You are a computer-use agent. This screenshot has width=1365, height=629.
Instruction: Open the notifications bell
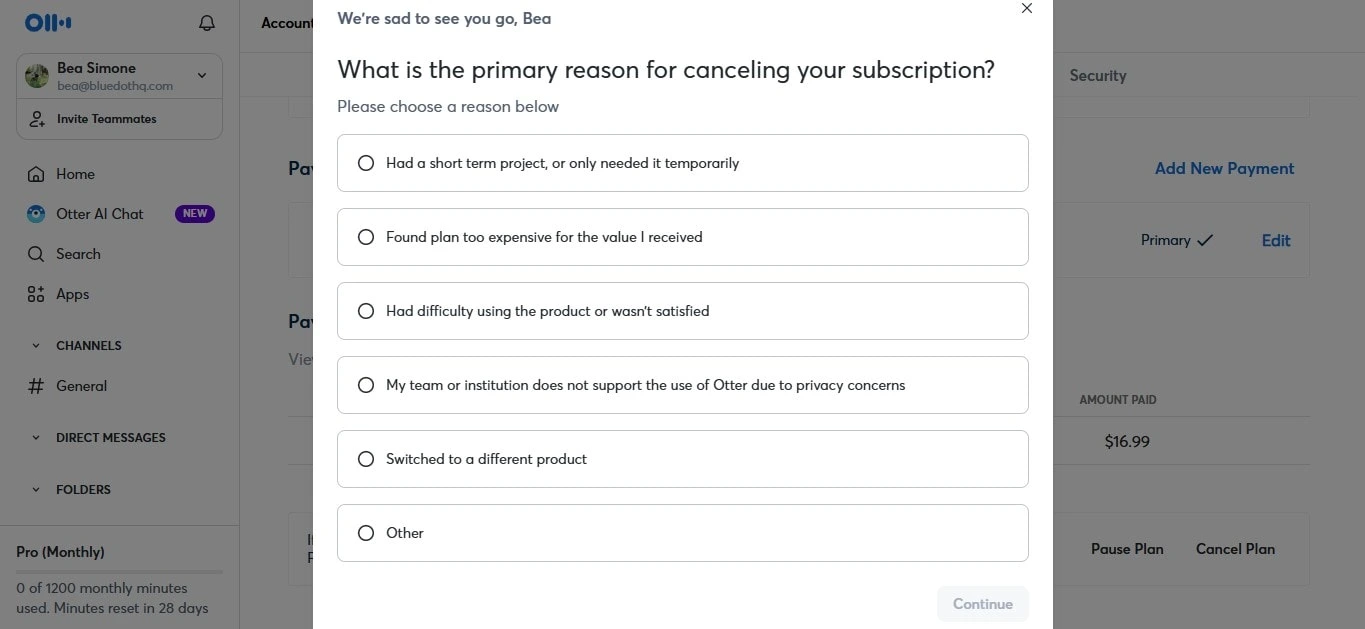coord(207,23)
